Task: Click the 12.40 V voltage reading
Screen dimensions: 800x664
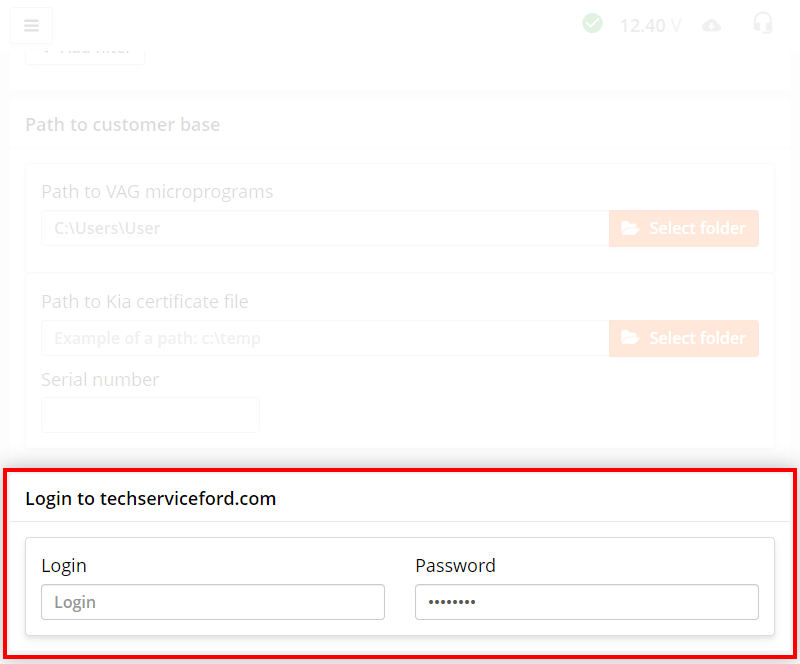Action: (650, 26)
